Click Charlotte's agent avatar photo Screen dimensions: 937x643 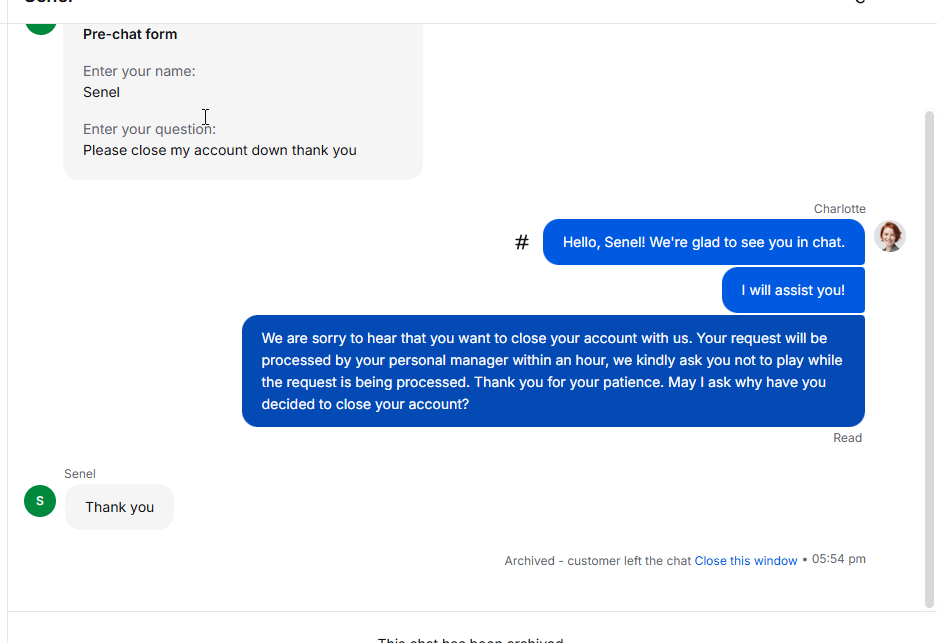889,236
